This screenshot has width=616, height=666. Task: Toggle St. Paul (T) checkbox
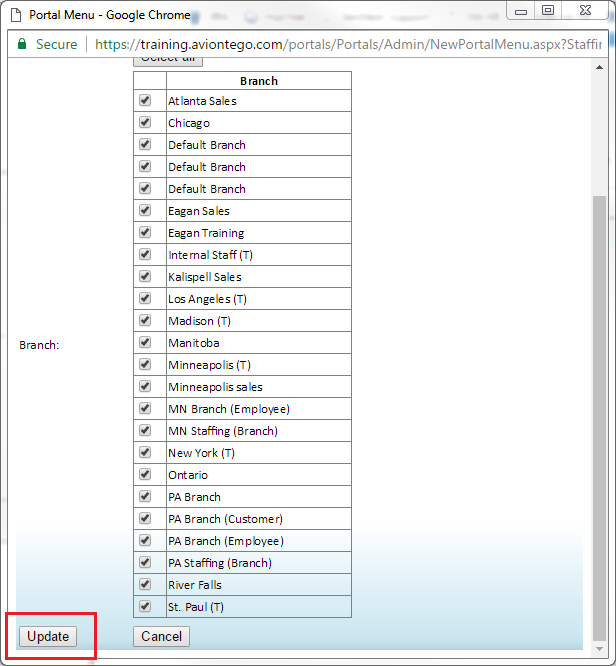coord(145,607)
